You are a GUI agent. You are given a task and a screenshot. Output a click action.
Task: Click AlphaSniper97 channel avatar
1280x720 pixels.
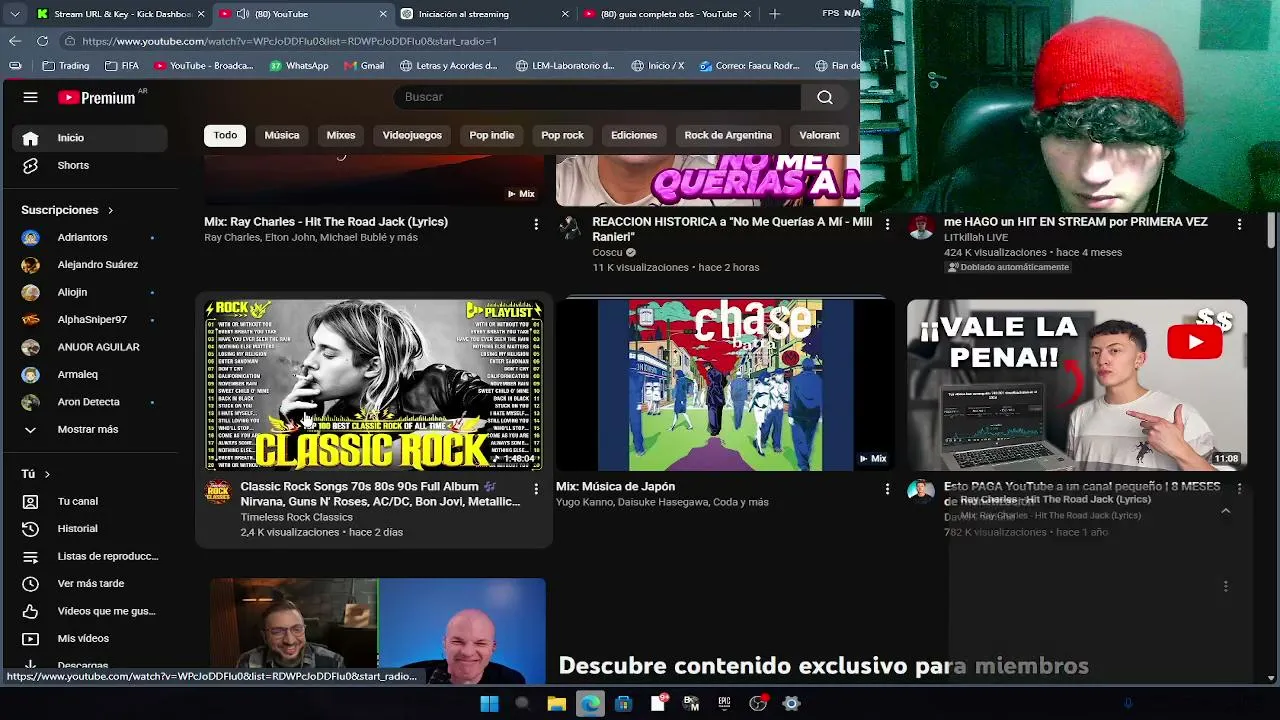[31, 319]
